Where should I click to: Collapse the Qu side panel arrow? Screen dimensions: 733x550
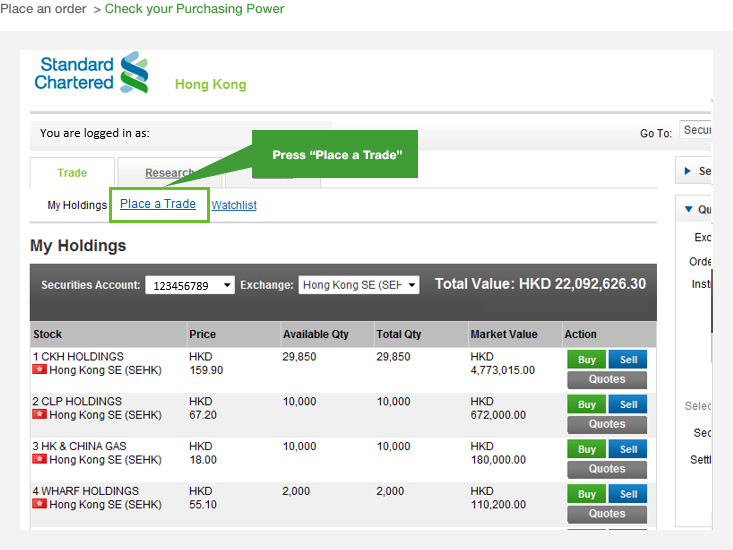pos(689,209)
